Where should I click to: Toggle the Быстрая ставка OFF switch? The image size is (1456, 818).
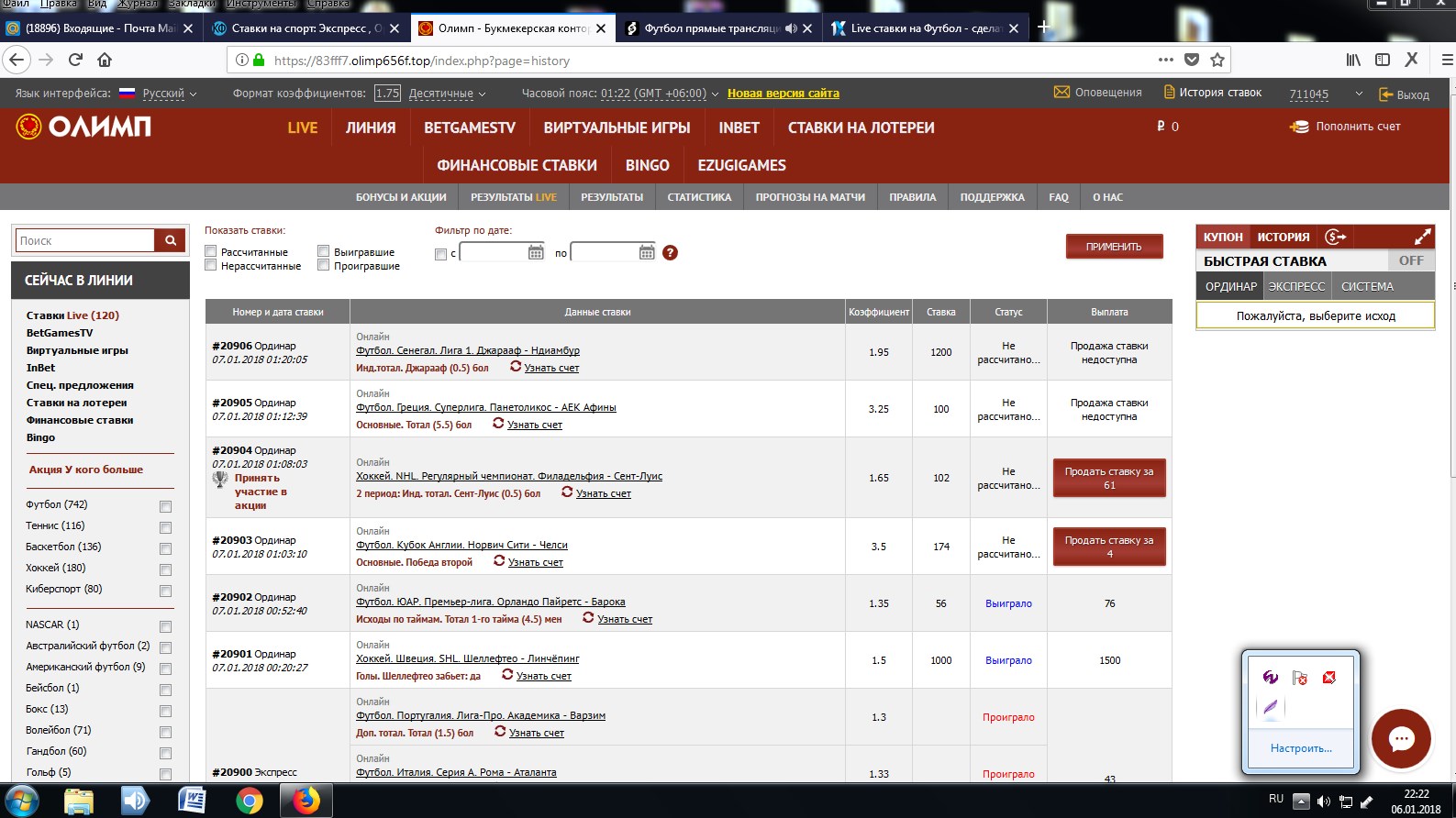1411,260
